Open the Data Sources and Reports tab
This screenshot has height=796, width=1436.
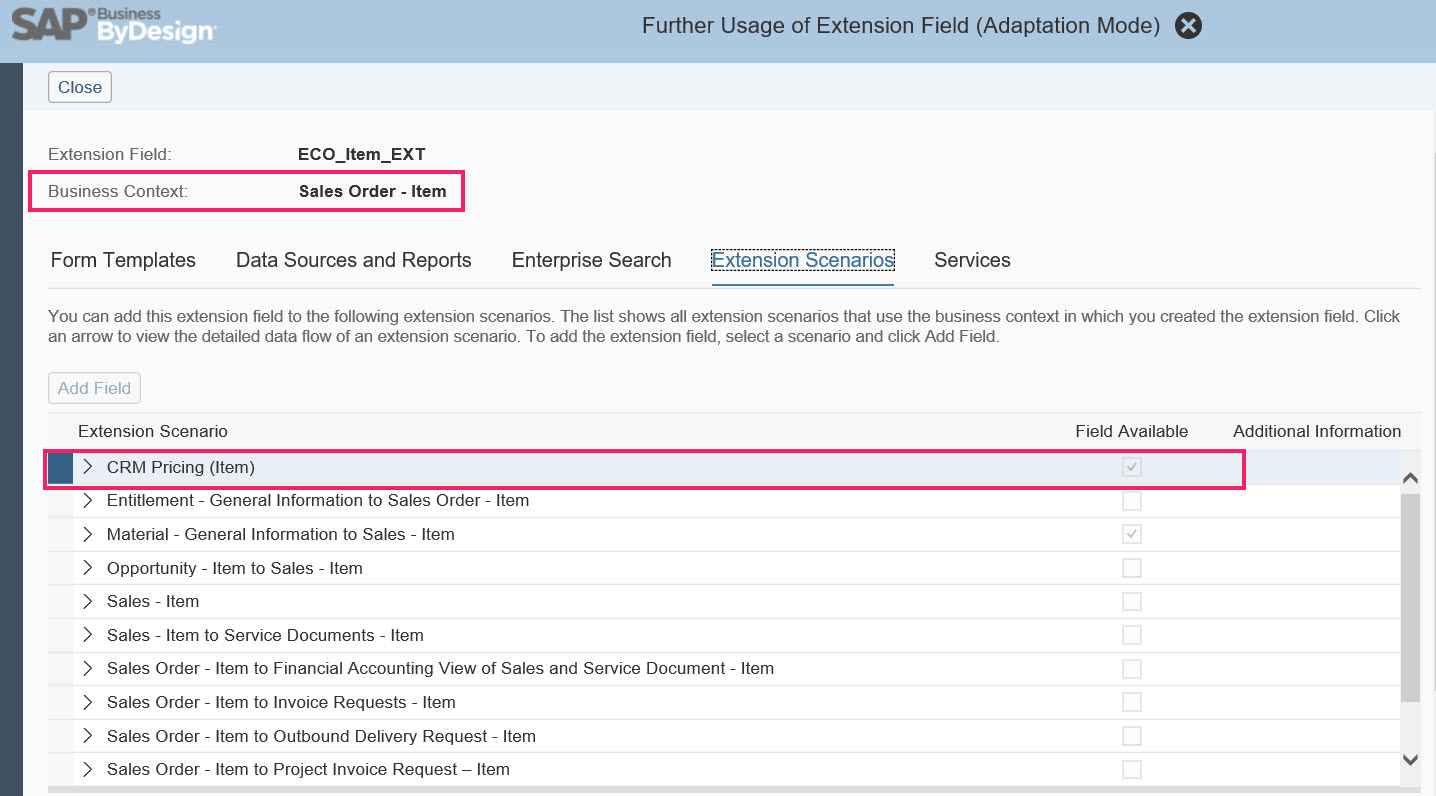354,260
